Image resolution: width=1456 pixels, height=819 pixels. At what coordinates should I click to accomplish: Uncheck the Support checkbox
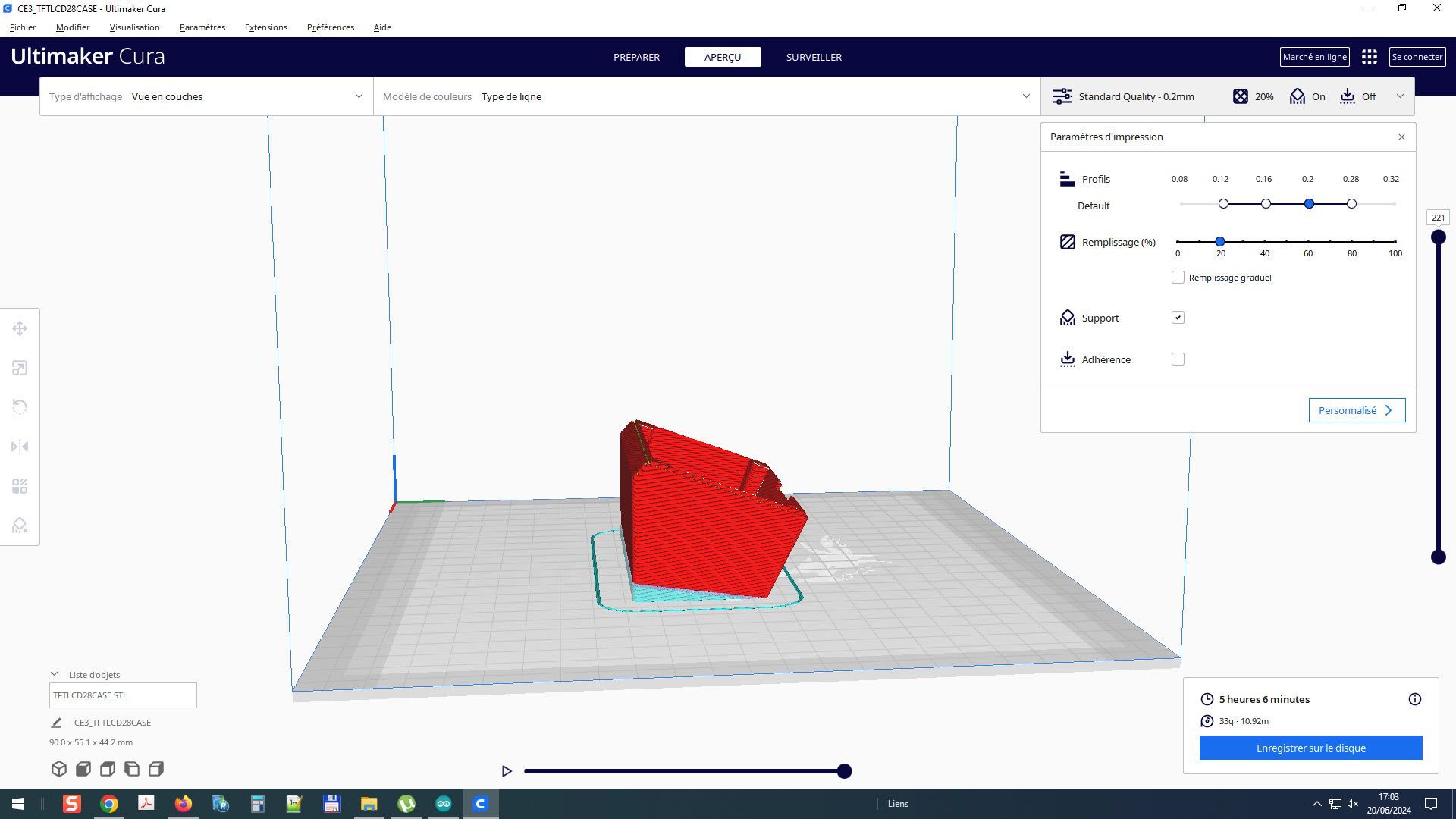1178,318
